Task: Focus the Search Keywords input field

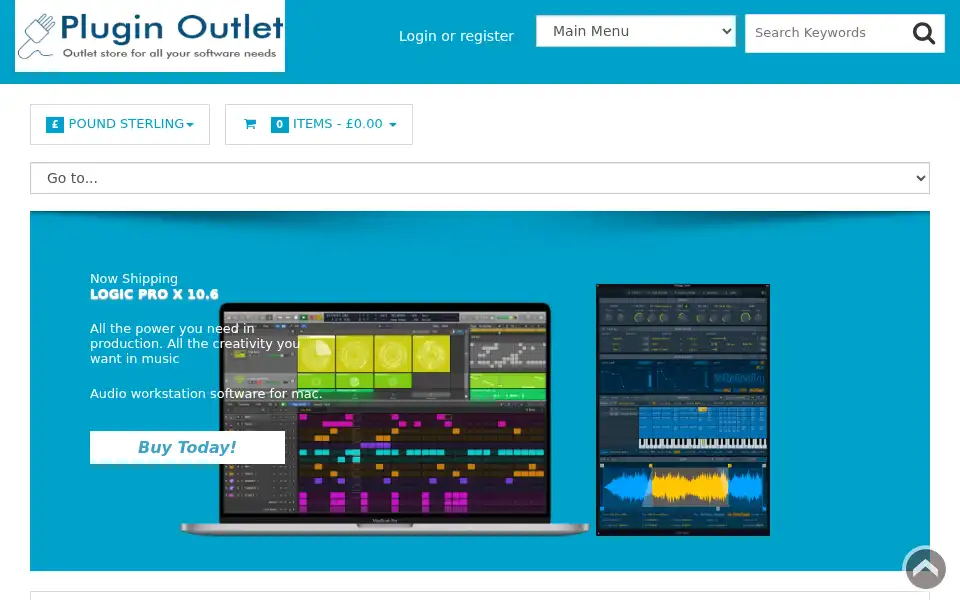Action: 827,33
